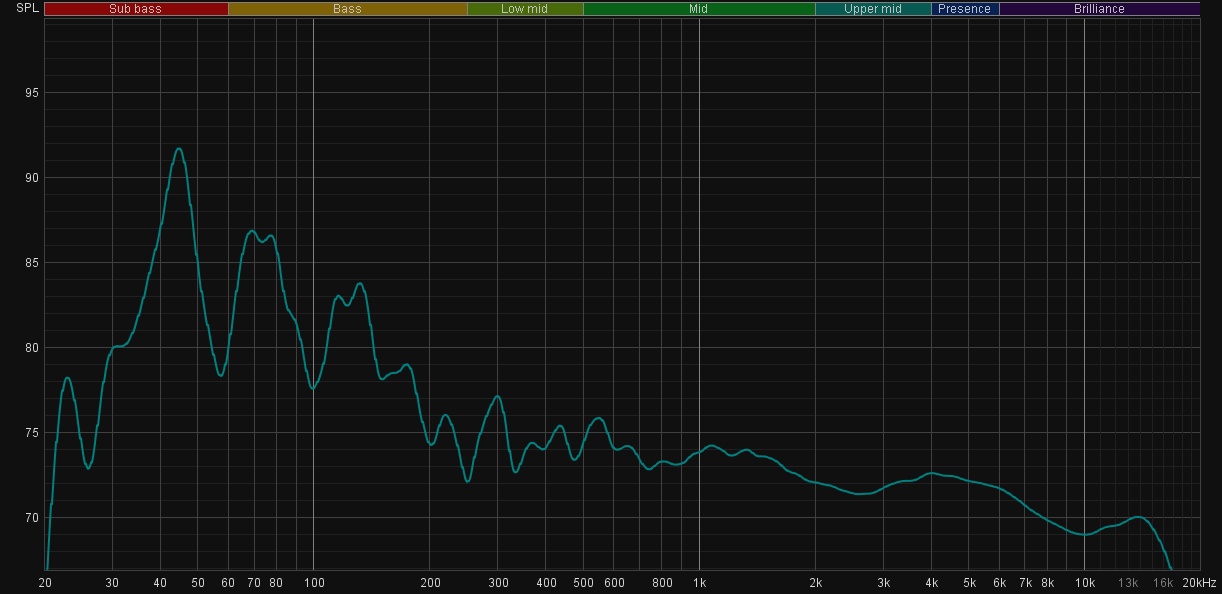This screenshot has width=1222, height=594.
Task: Click the Sub bass band label
Action: click(x=135, y=9)
